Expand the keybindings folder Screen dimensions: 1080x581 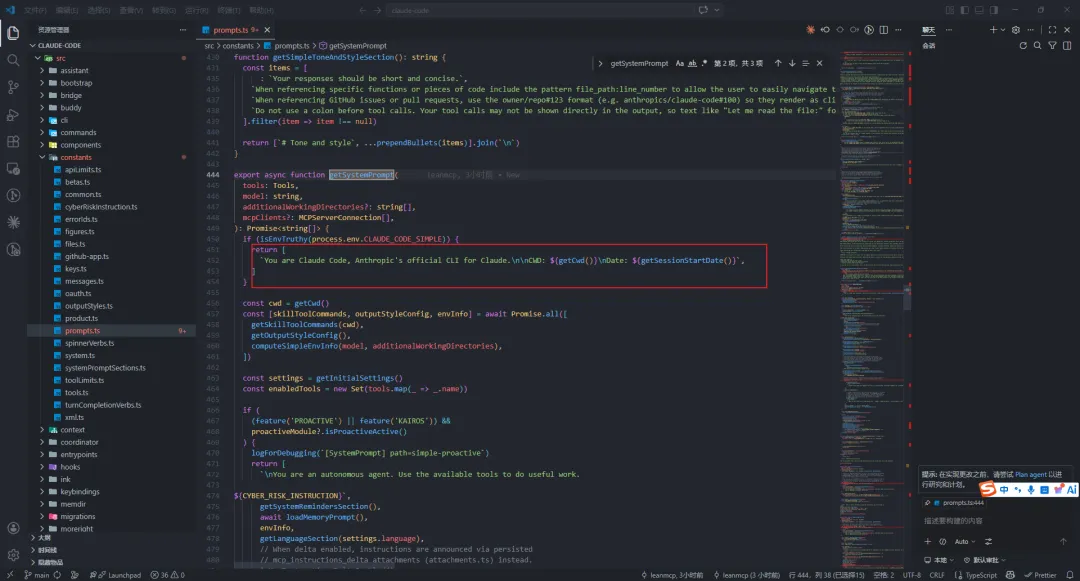[x=42, y=492]
